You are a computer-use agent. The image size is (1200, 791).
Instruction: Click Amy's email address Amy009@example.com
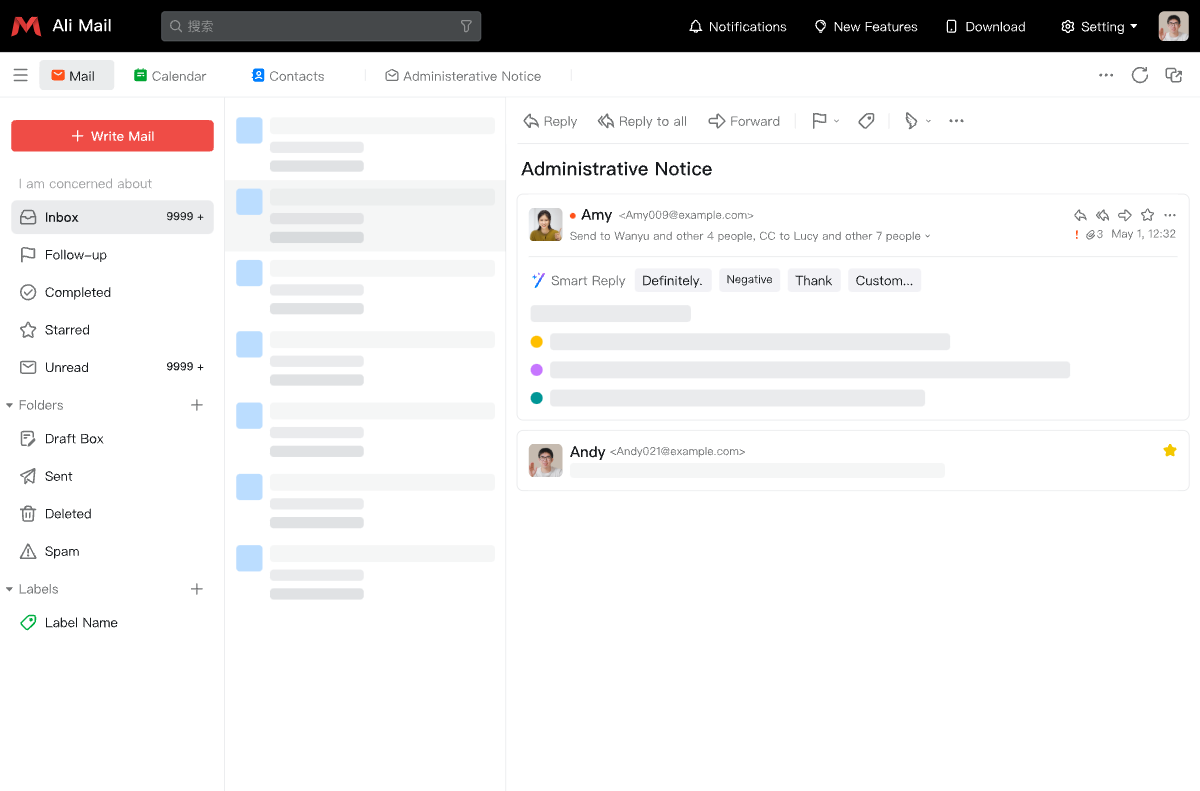686,215
